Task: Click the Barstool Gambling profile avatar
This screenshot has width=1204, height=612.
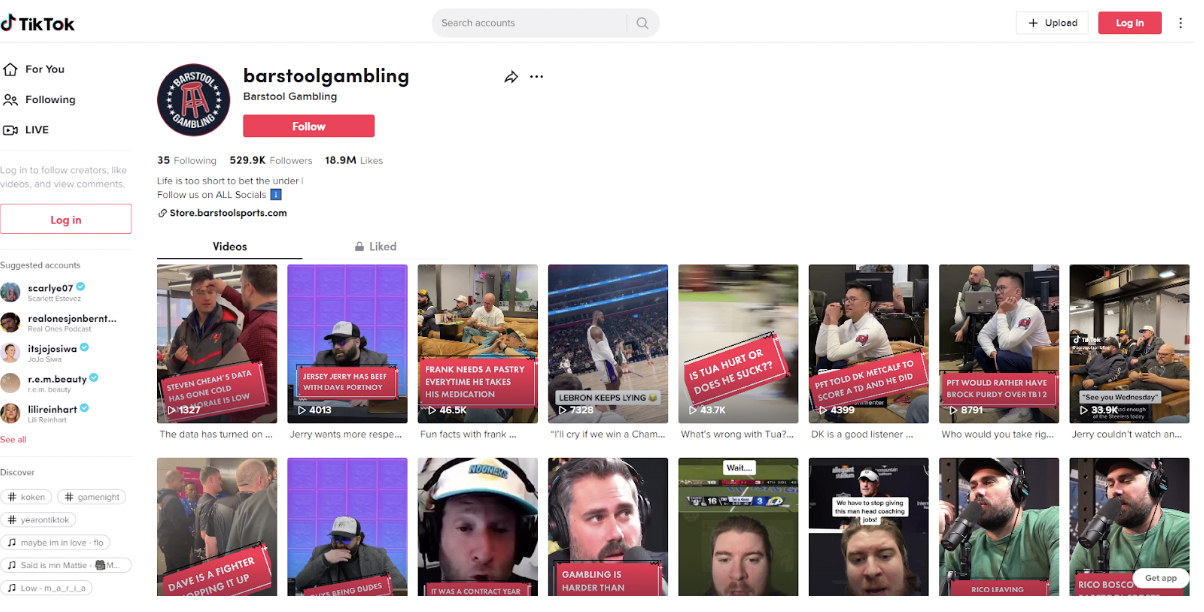Action: click(193, 100)
